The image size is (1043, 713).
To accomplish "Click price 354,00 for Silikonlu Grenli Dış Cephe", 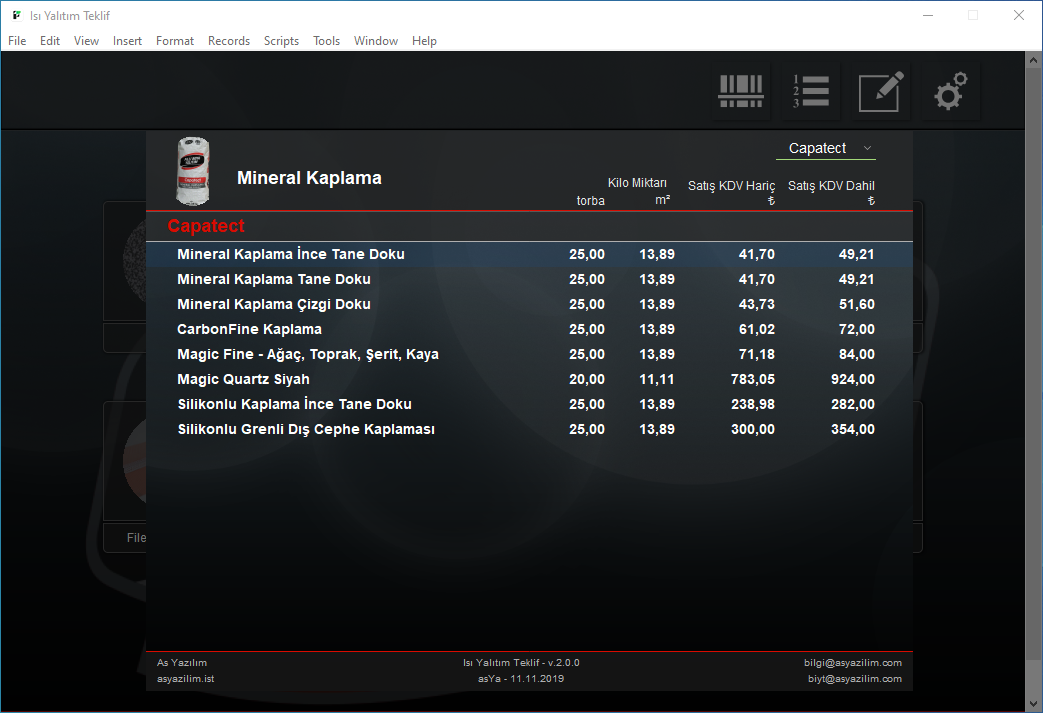I will click(853, 429).
